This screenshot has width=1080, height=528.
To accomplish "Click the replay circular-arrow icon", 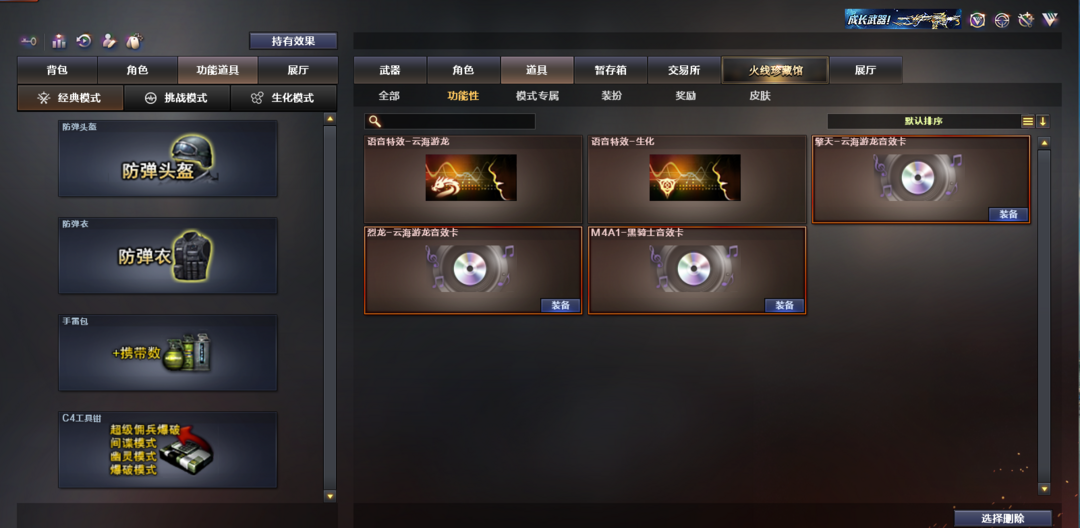I will pyautogui.click(x=83, y=41).
